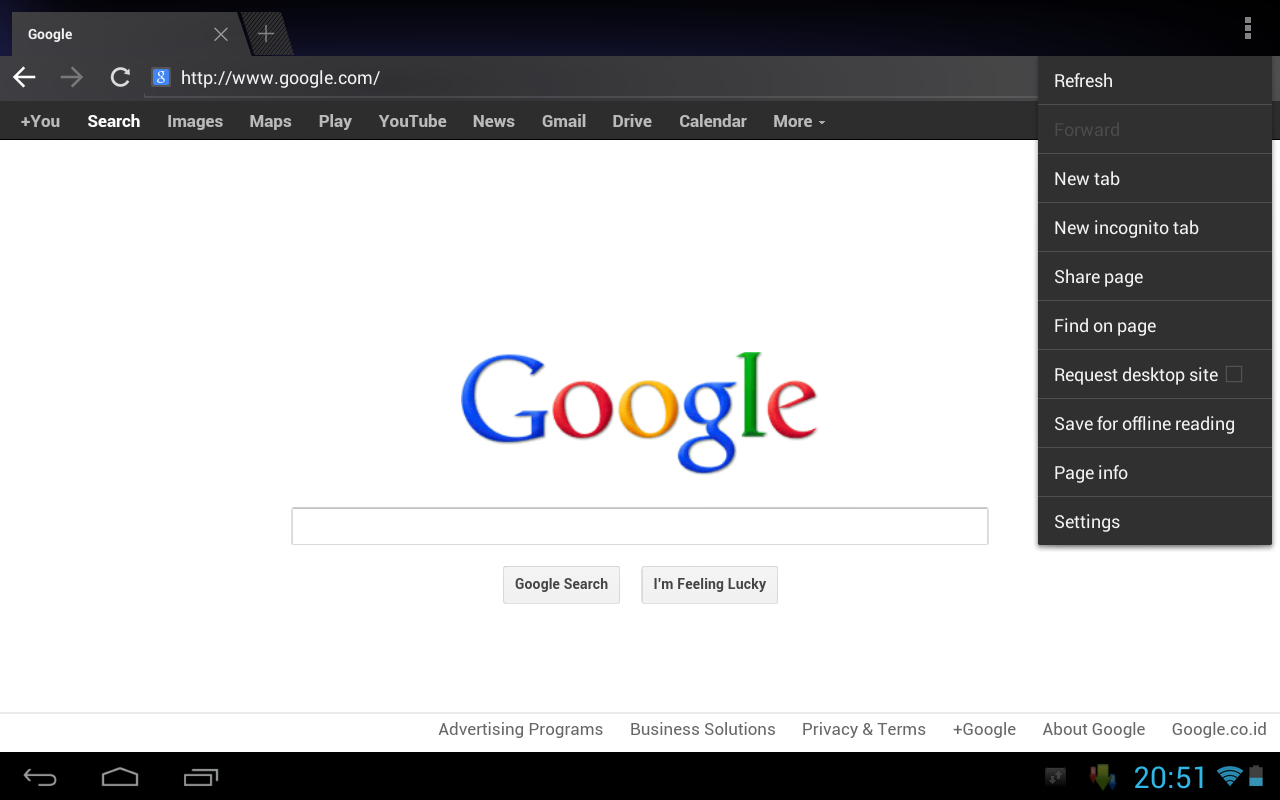Close the Google tab with the X
This screenshot has width=1280, height=800.
tap(221, 34)
